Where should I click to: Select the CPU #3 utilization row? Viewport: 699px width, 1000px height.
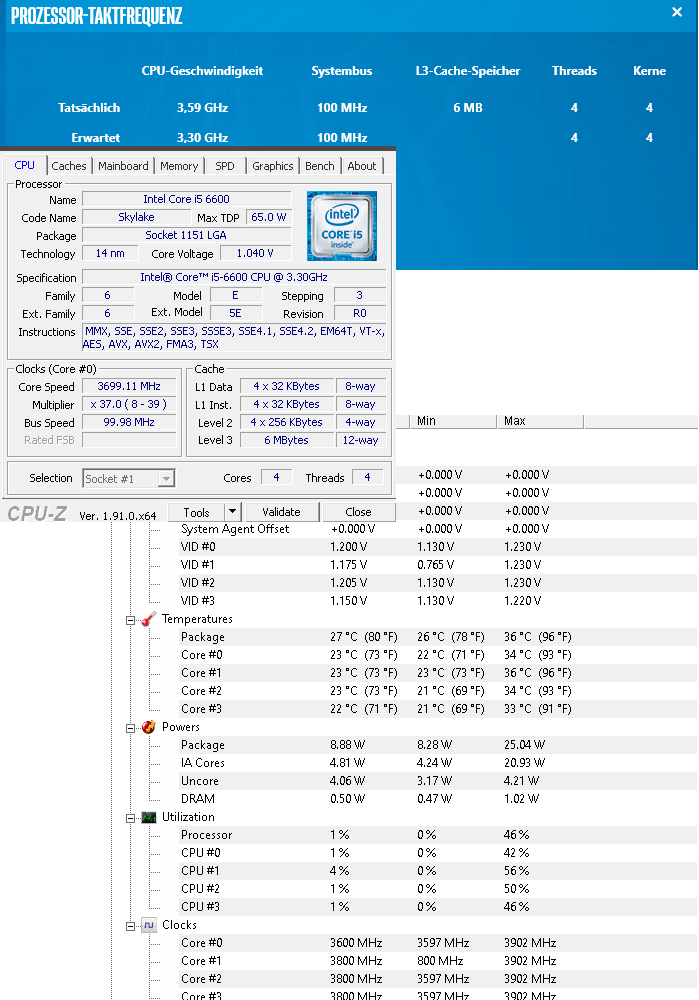(438, 906)
